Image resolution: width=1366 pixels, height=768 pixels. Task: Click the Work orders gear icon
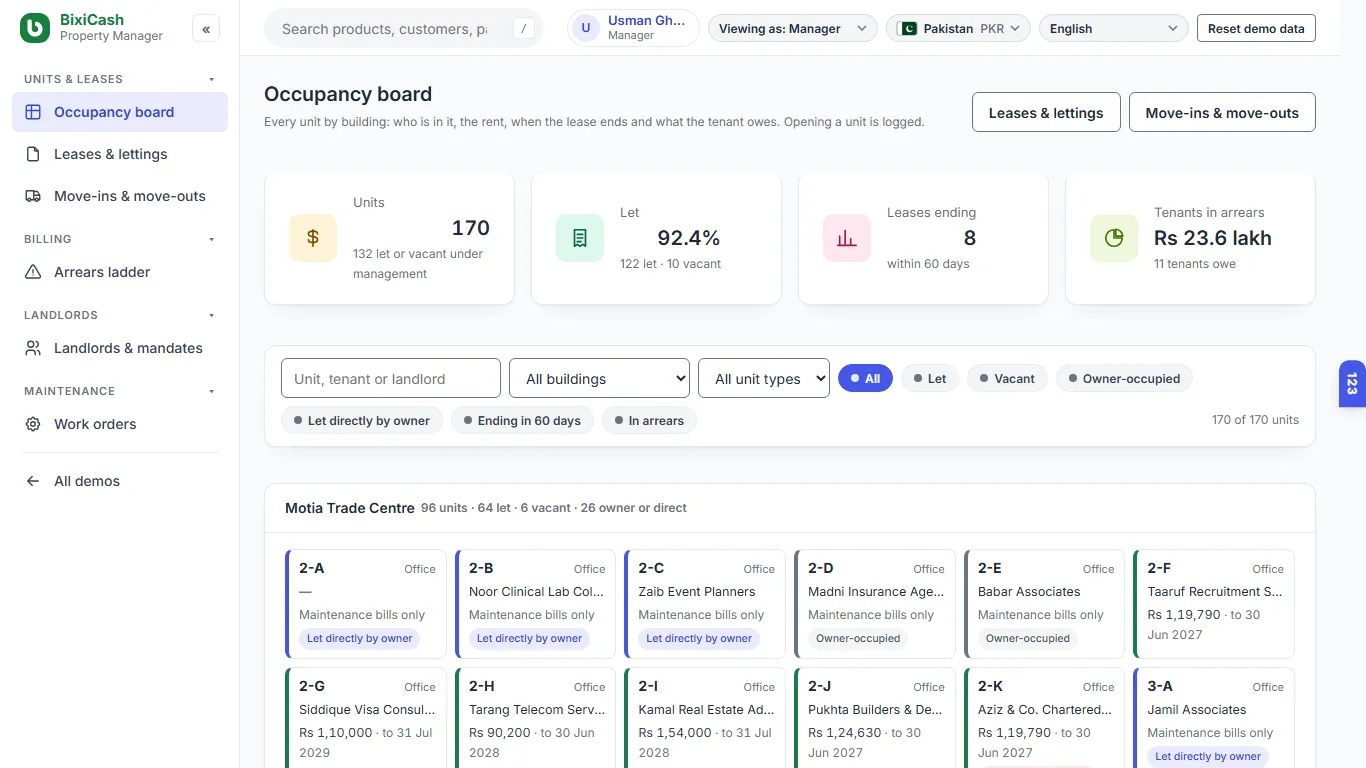(33, 424)
